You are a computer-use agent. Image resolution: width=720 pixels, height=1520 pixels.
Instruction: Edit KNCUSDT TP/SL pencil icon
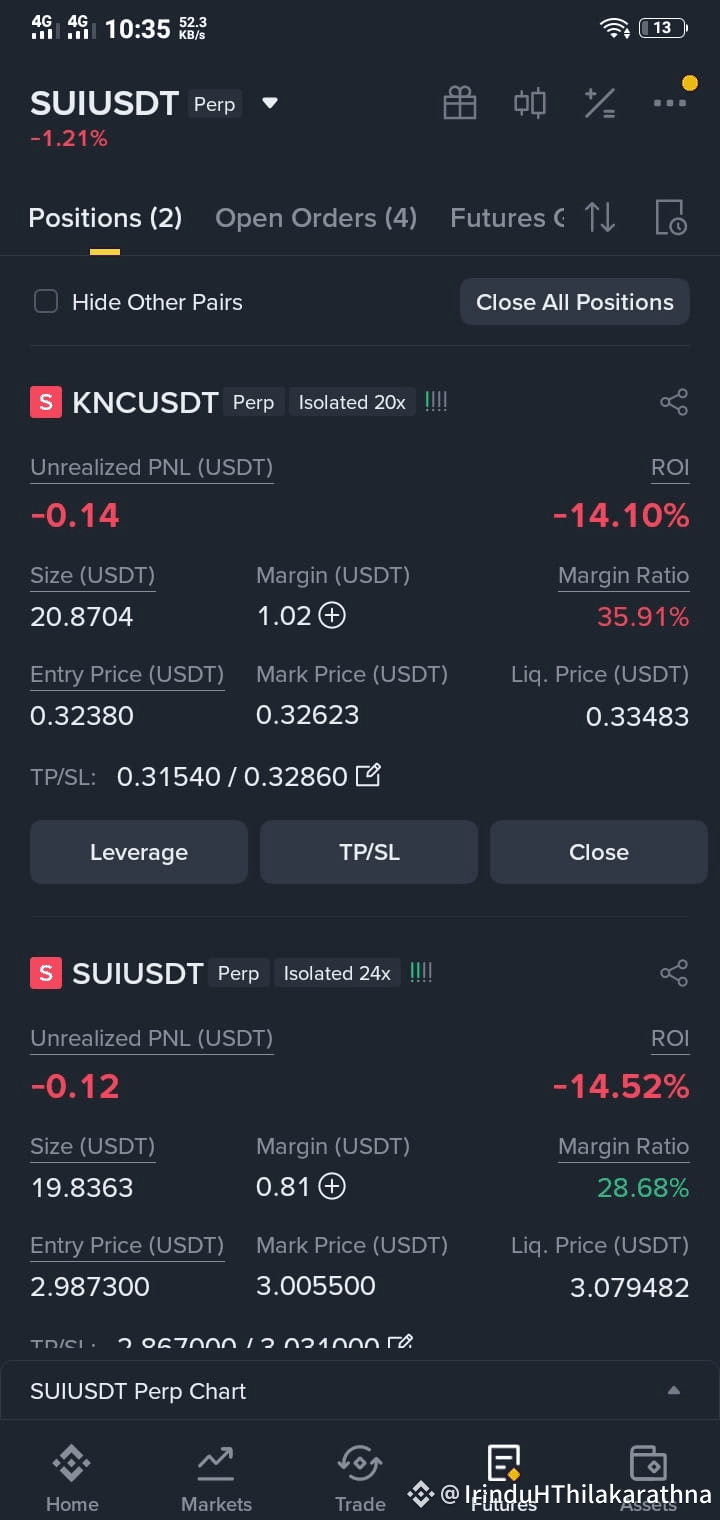(x=368, y=775)
